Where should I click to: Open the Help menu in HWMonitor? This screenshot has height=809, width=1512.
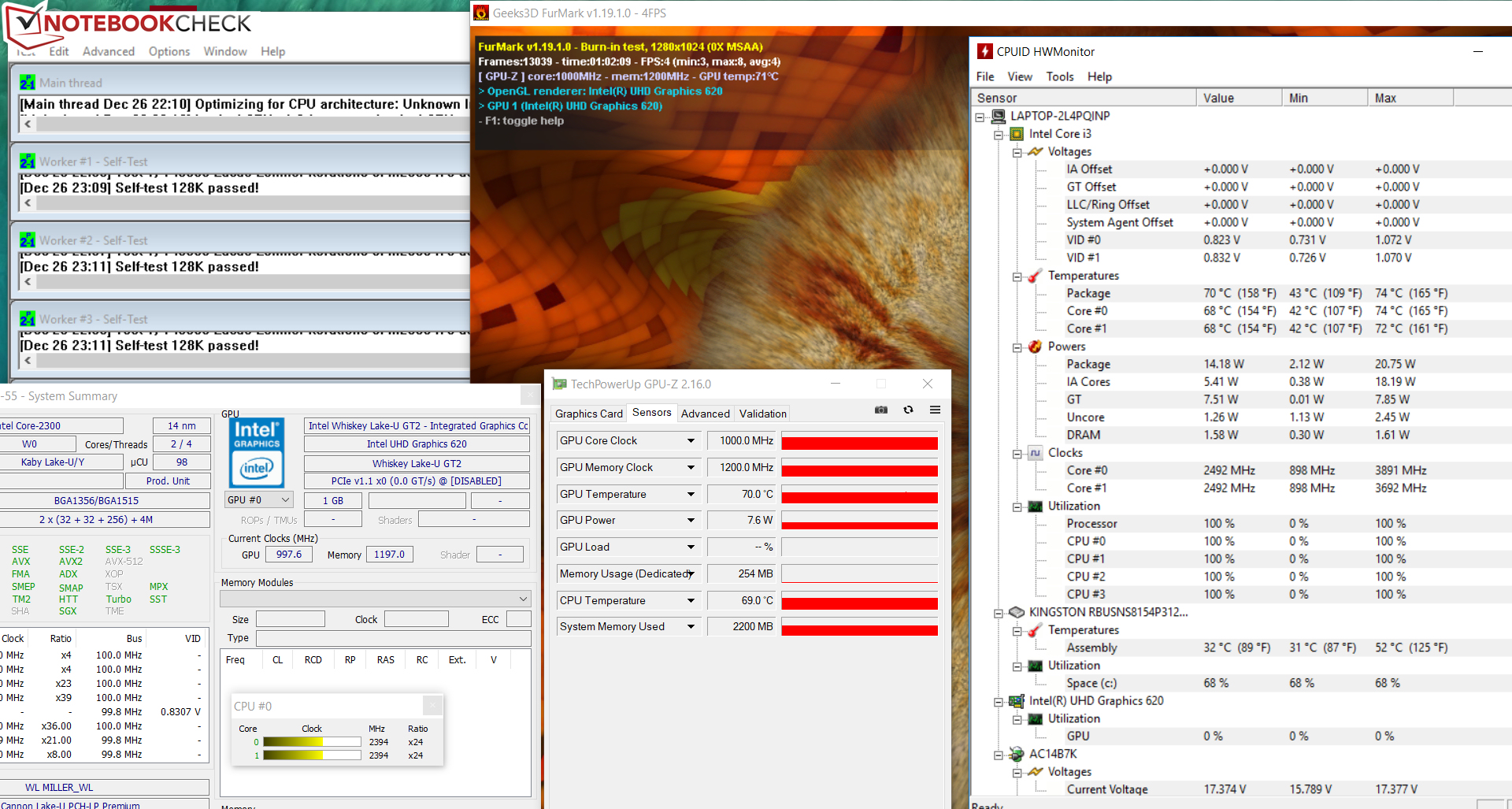click(x=1100, y=76)
